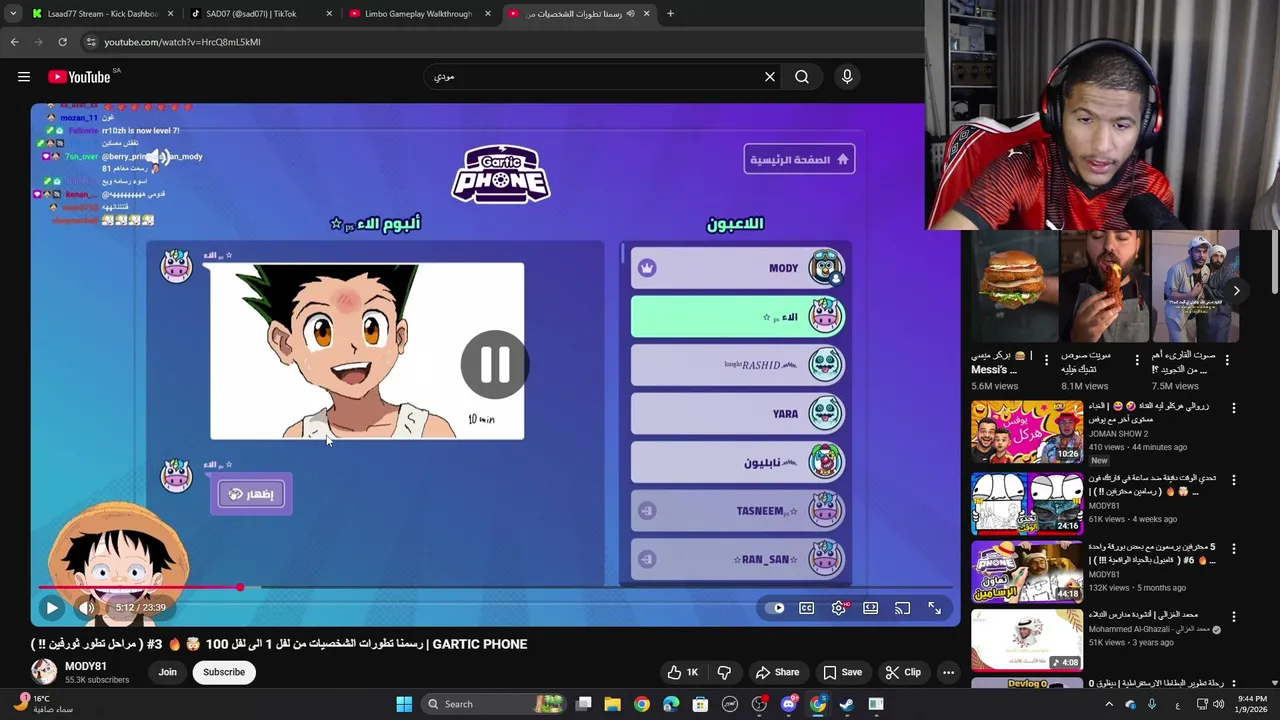Open the 24:16 MODY81 video thumbnail
The image size is (1280, 720).
[1027, 503]
